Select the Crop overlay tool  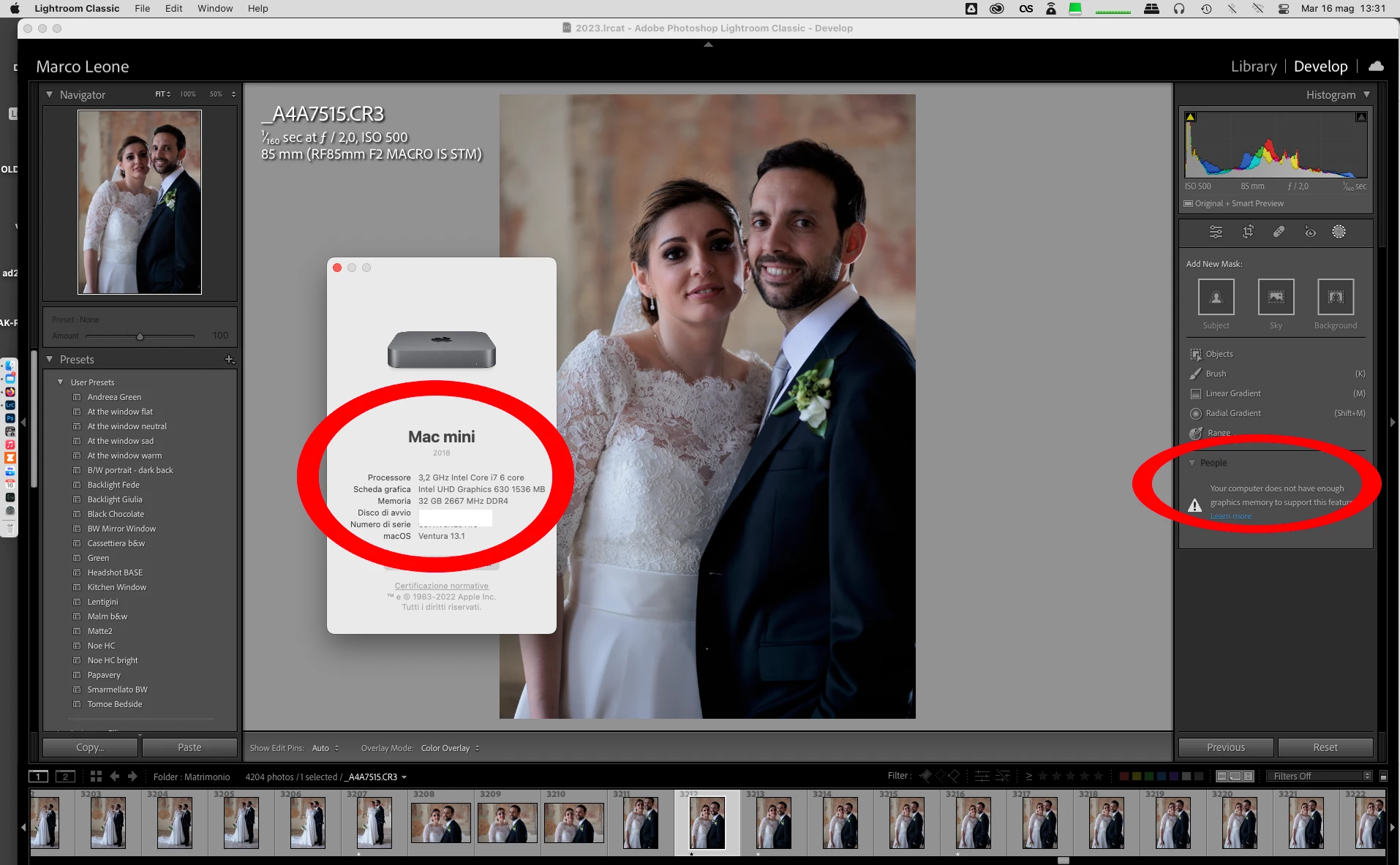click(x=1248, y=232)
